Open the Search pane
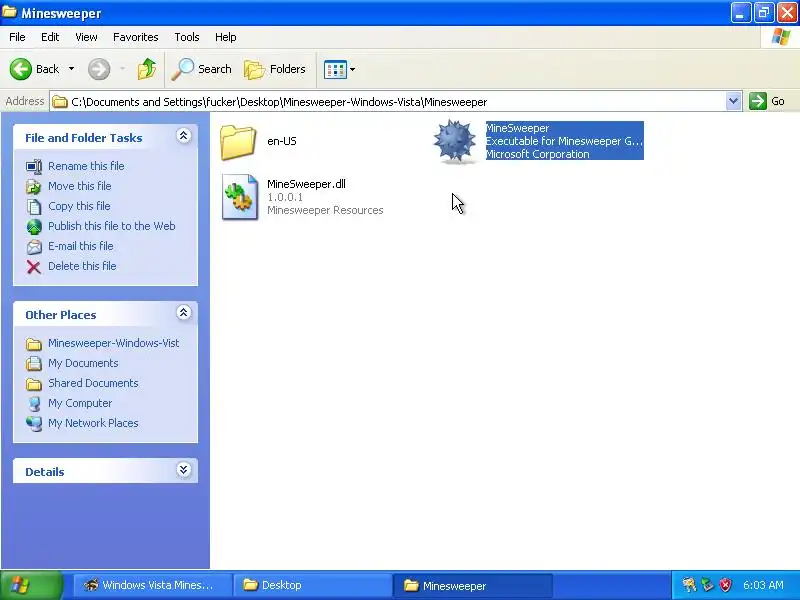This screenshot has width=800, height=600. pyautogui.click(x=202, y=69)
